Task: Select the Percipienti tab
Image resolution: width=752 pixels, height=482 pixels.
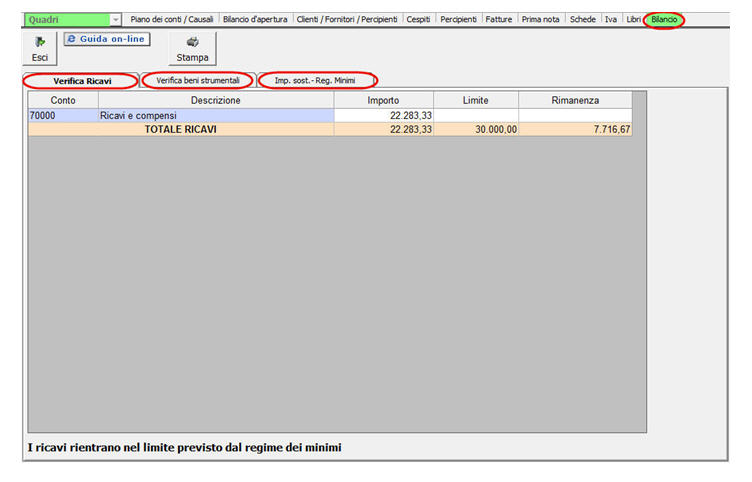Action: (458, 20)
